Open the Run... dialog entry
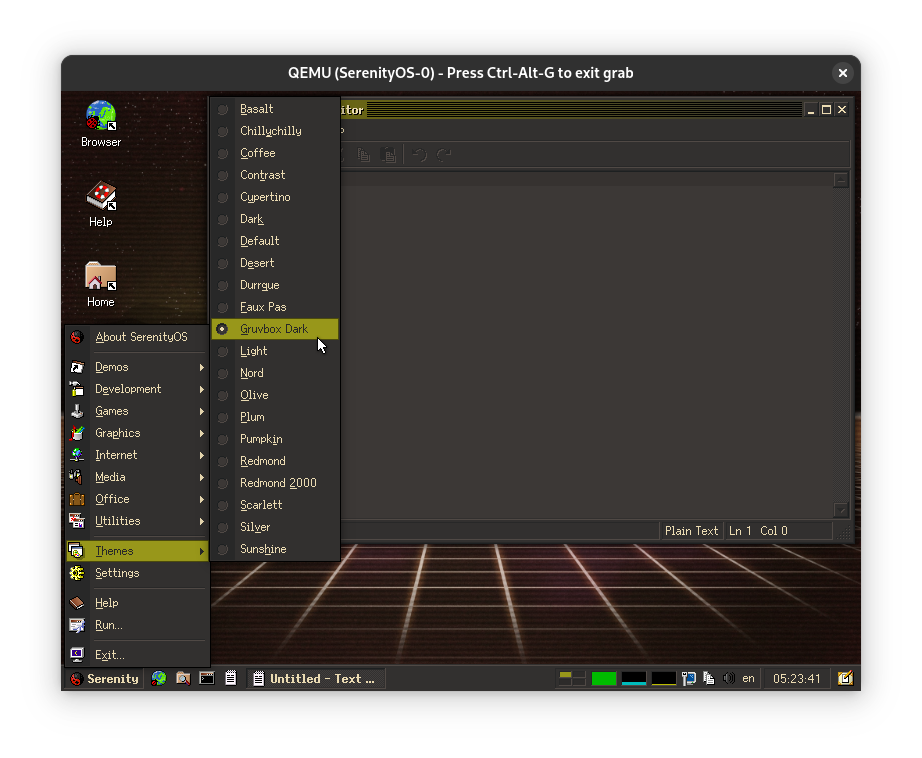The height and width of the screenshot is (758, 922). 137,625
